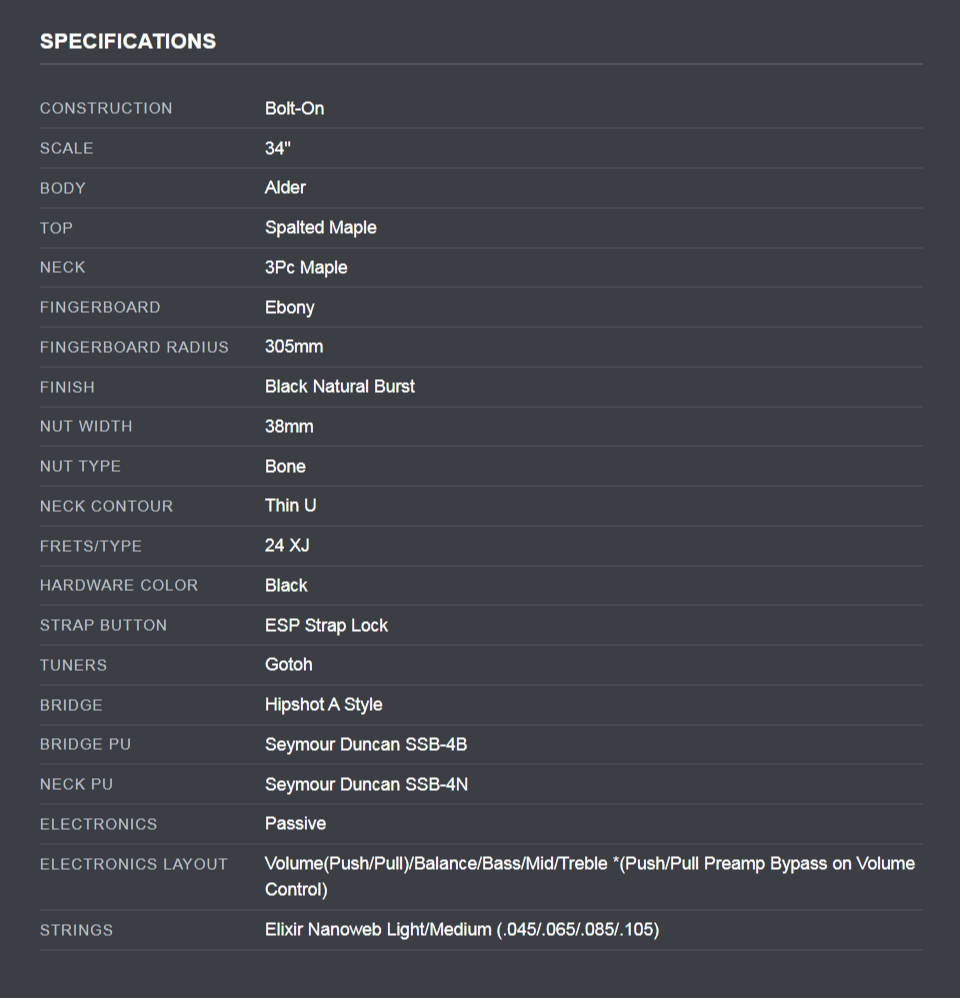Click the 38mm nut width value
This screenshot has width=960, height=998.
point(289,427)
